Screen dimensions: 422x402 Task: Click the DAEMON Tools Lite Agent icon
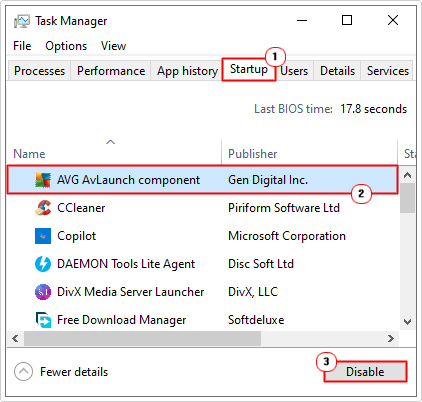coord(43,264)
